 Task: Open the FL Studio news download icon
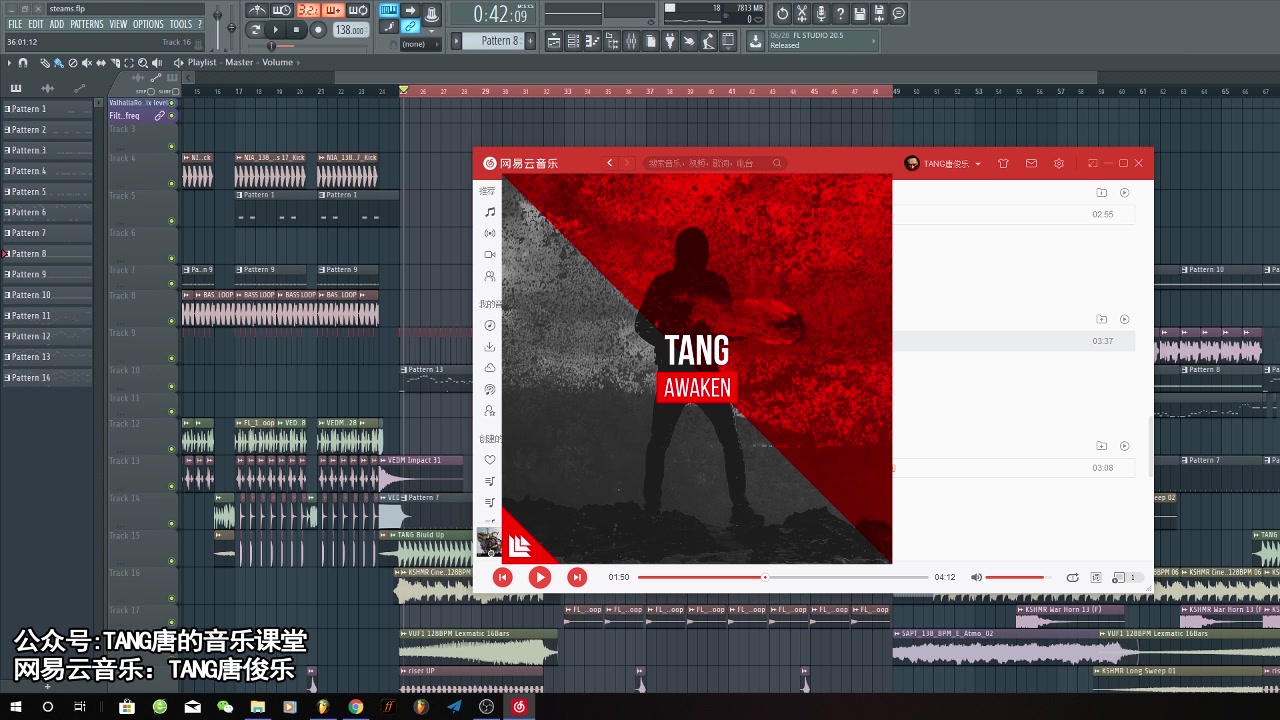(755, 41)
